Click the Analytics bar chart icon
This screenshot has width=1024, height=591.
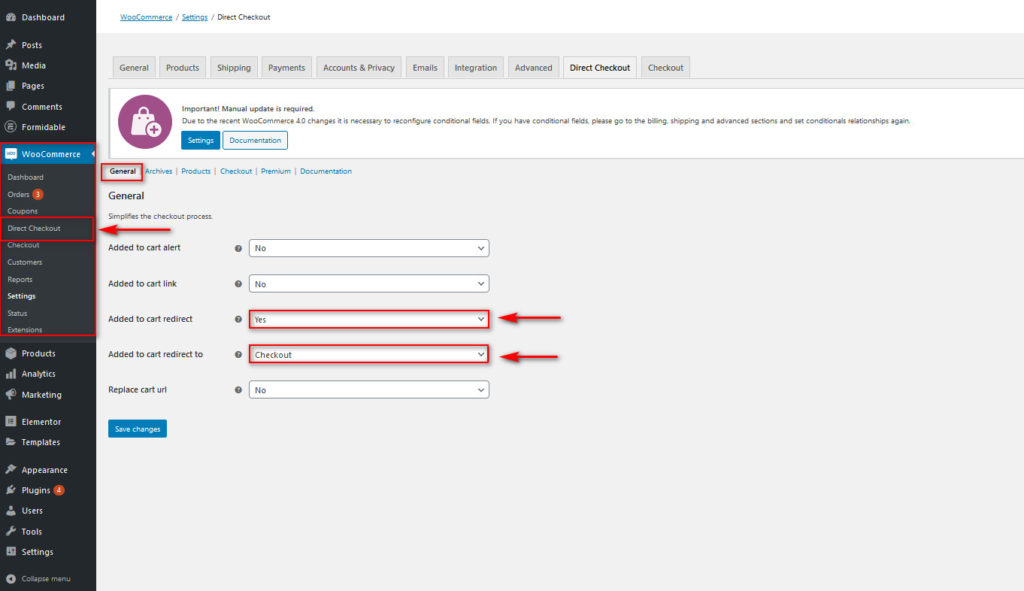point(11,374)
